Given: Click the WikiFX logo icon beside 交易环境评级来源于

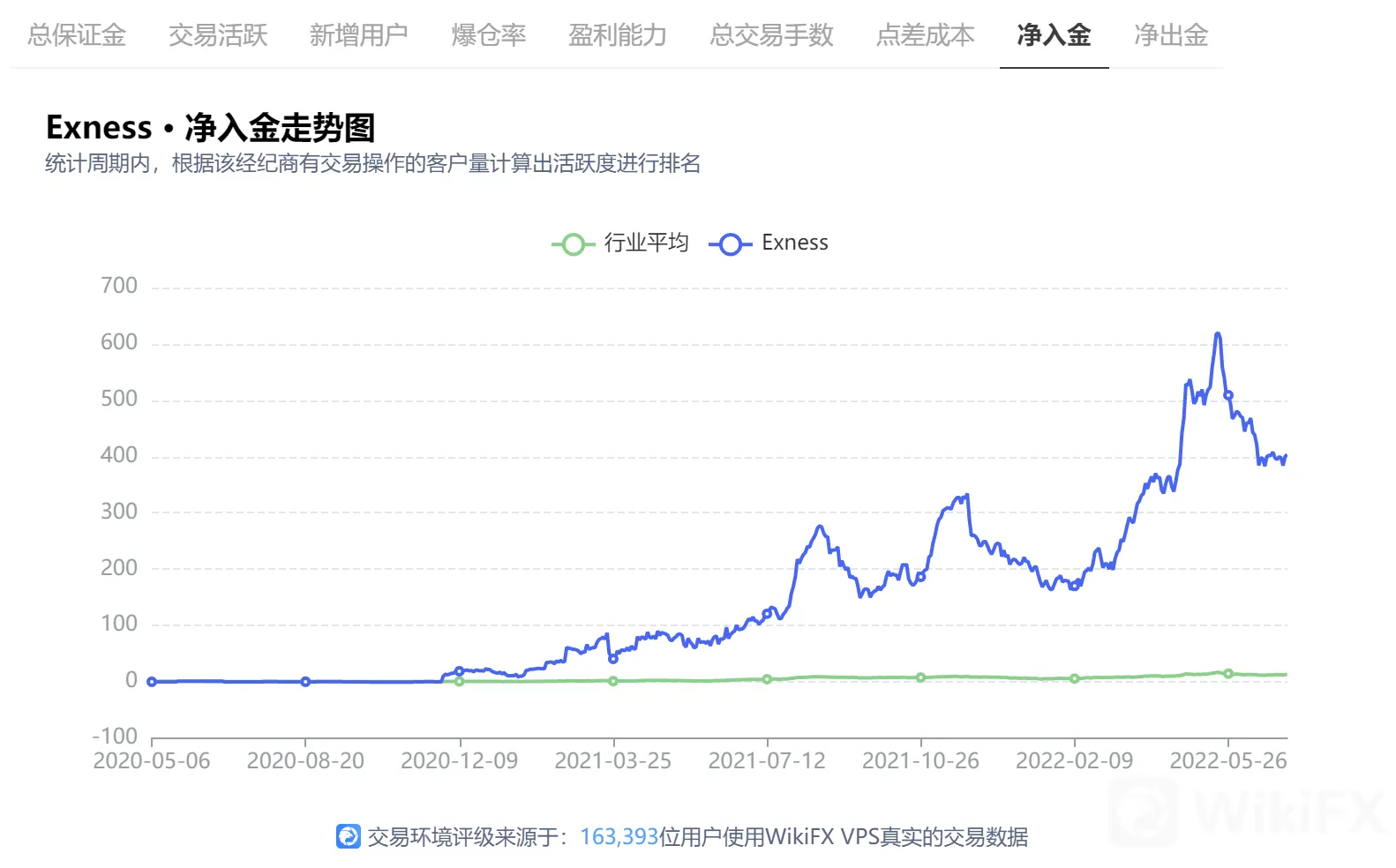Looking at the screenshot, I should point(349,836).
